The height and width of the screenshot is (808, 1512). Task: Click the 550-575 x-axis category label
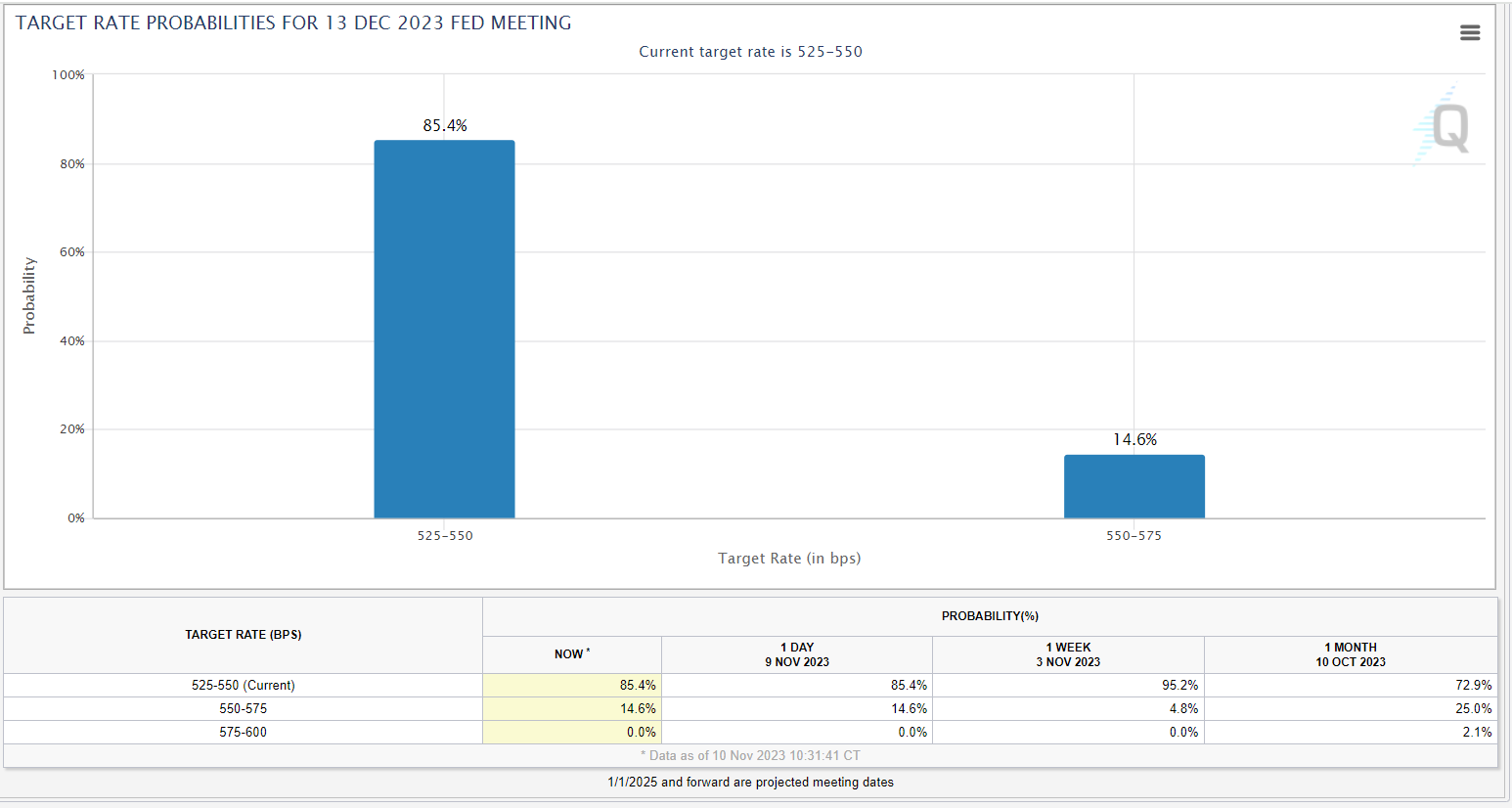pos(1134,536)
